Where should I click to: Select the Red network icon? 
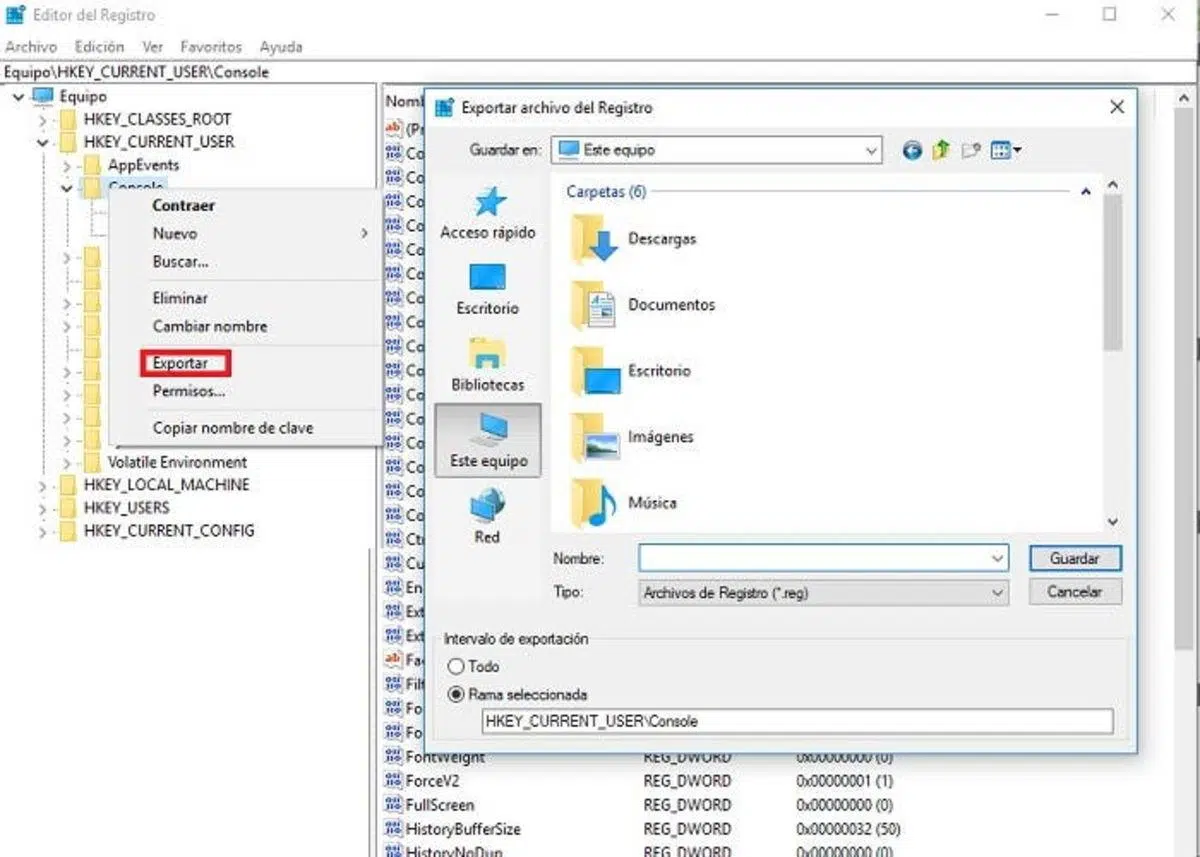(x=487, y=517)
